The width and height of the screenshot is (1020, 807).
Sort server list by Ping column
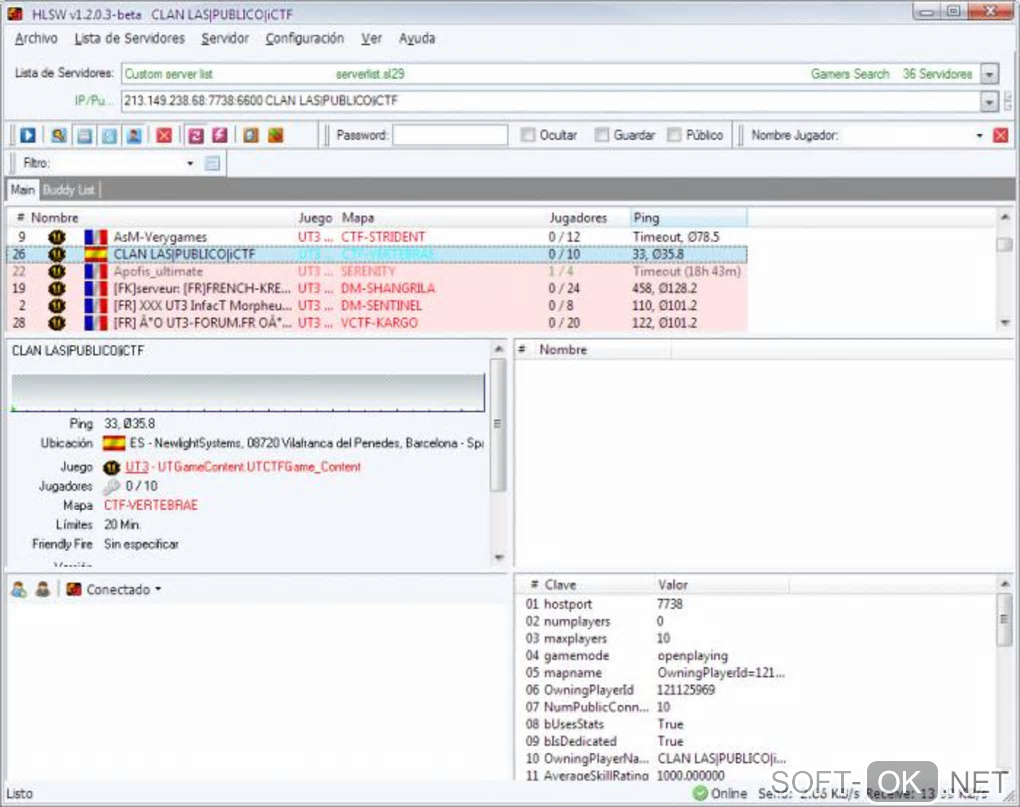(688, 218)
